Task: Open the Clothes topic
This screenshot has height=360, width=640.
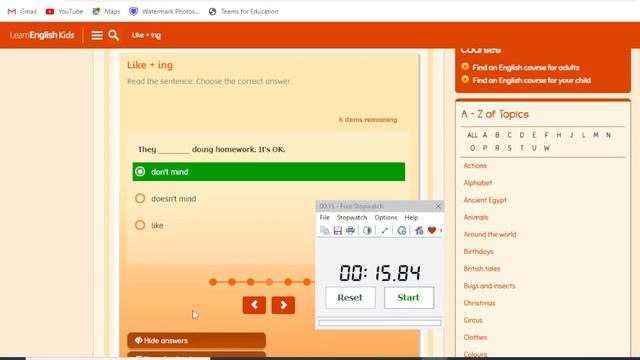Action: [475, 337]
